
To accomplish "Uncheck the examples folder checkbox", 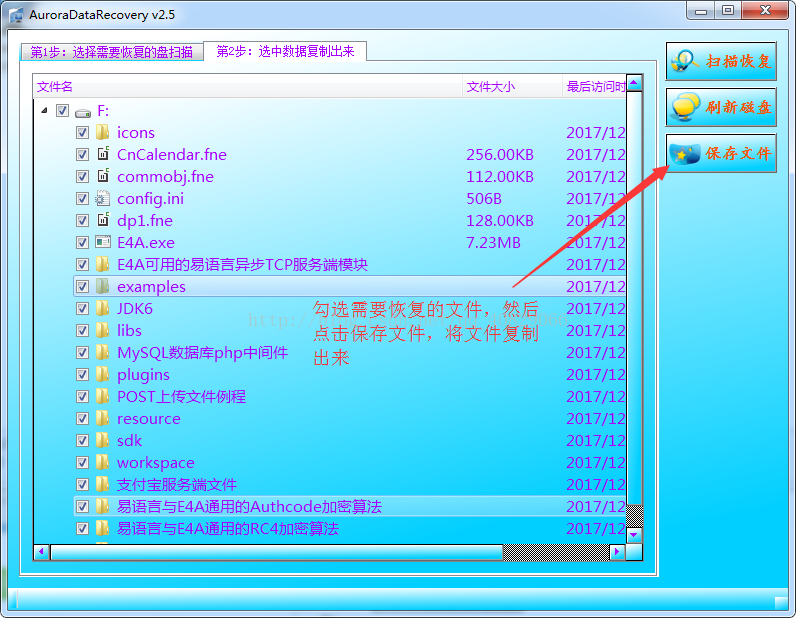I will pyautogui.click(x=82, y=286).
